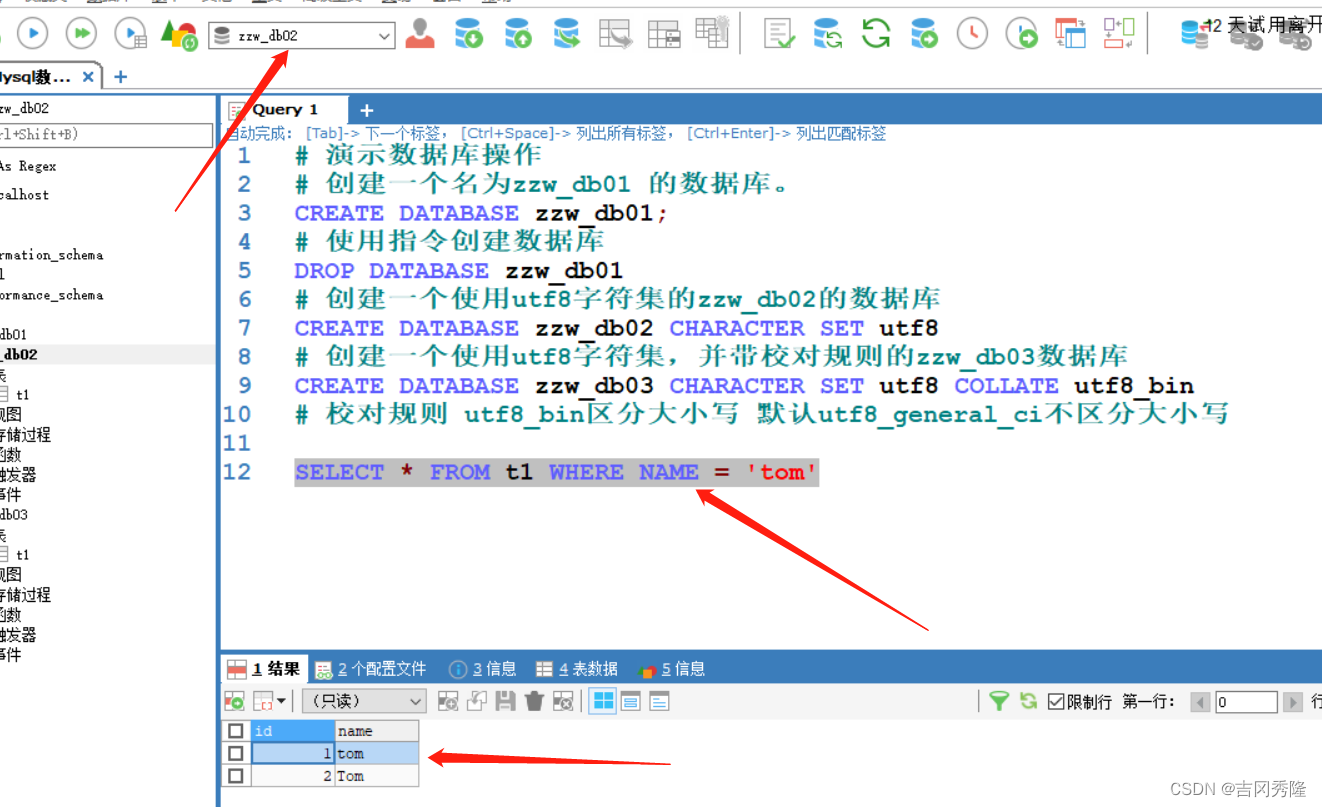Image resolution: width=1322 pixels, height=807 pixels.
Task: Click the database icon with green up arrow
Action: (x=518, y=34)
